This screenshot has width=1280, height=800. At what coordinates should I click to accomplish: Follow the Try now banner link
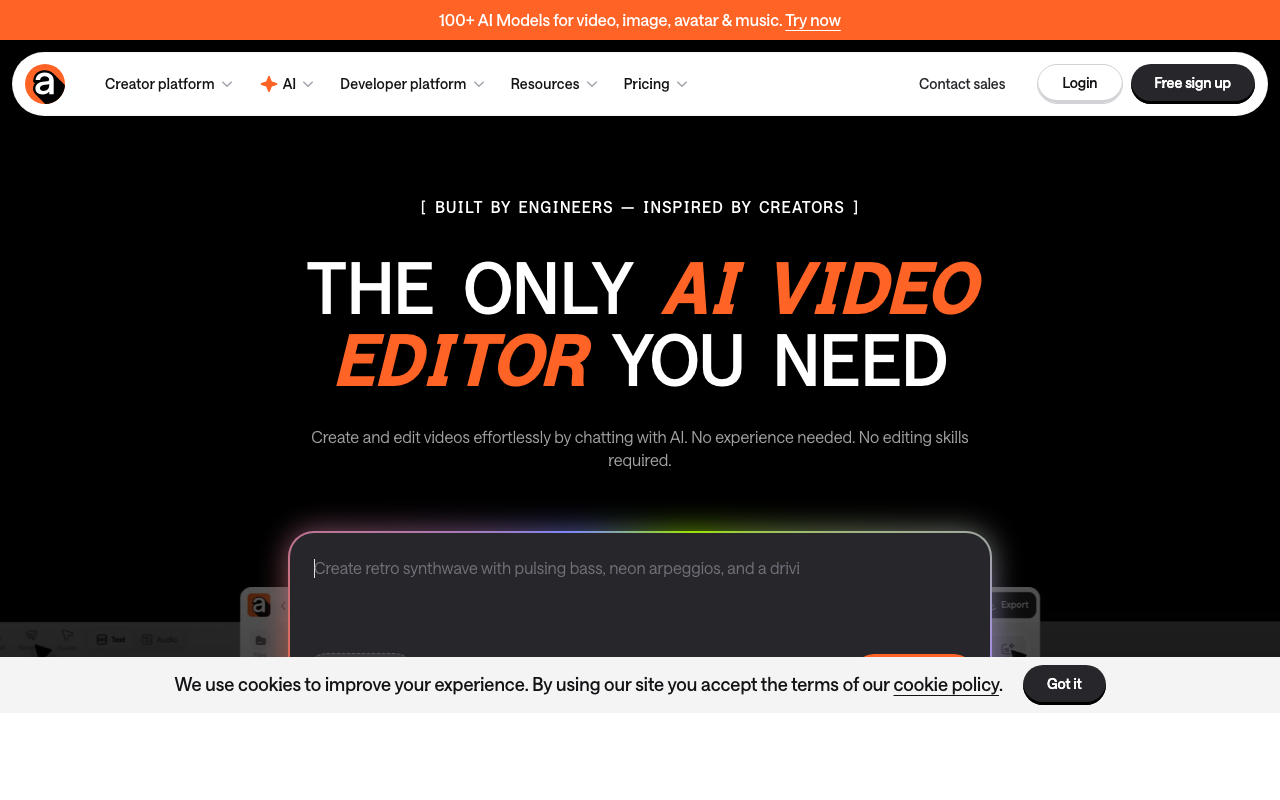813,20
